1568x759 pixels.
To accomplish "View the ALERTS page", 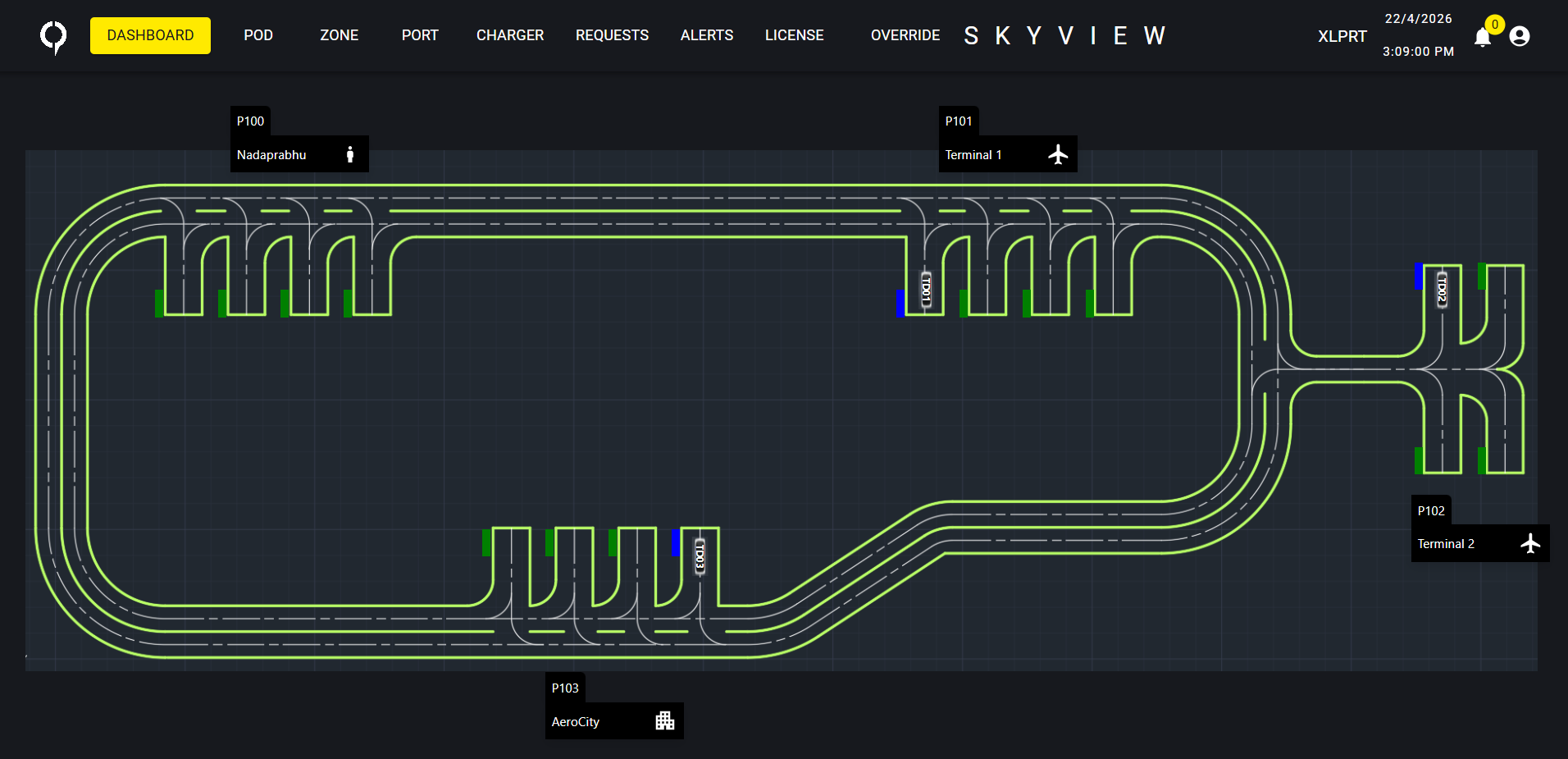I will [706, 35].
